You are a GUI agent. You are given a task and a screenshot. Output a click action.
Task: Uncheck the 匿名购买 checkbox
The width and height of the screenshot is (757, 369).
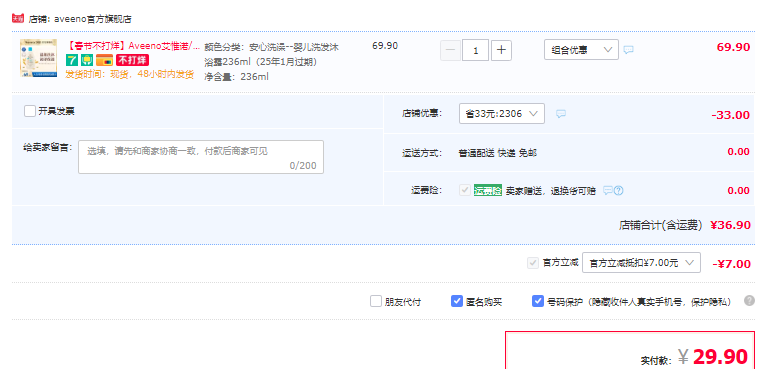pyautogui.click(x=457, y=301)
